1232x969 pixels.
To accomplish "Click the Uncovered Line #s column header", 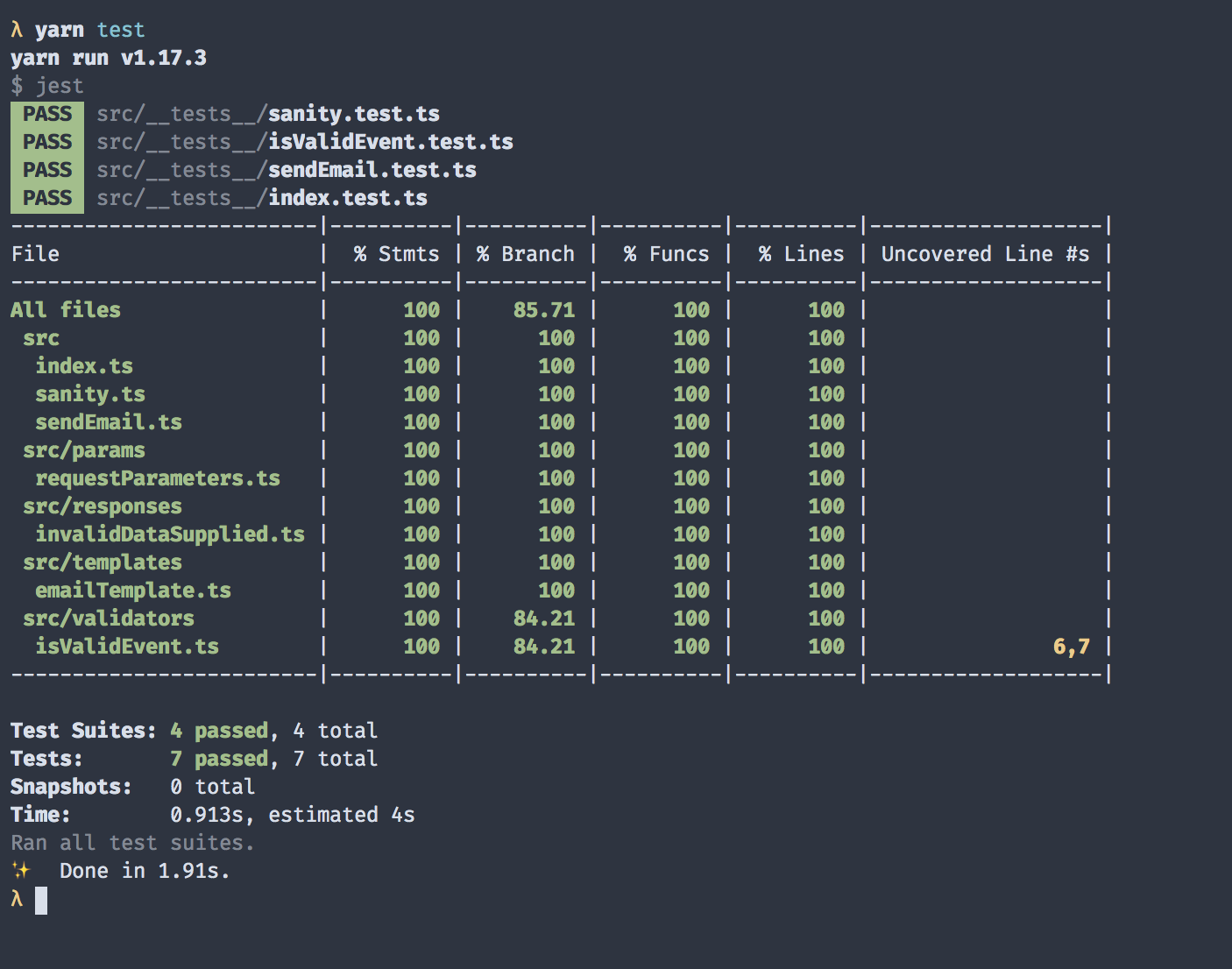I will pos(985,254).
